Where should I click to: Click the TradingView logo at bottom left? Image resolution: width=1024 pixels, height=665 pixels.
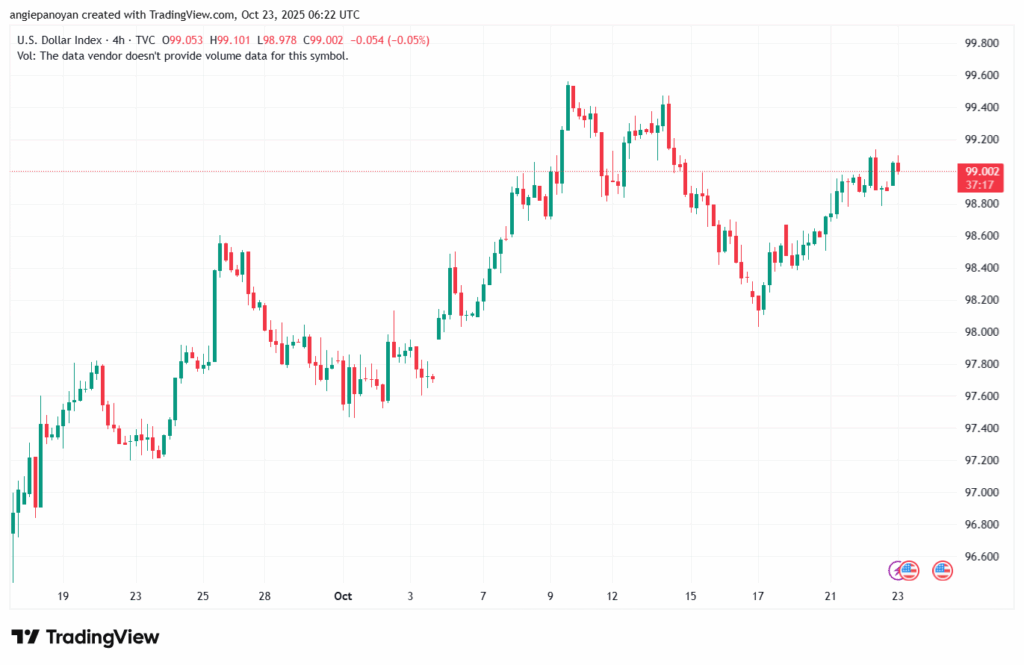pos(85,637)
